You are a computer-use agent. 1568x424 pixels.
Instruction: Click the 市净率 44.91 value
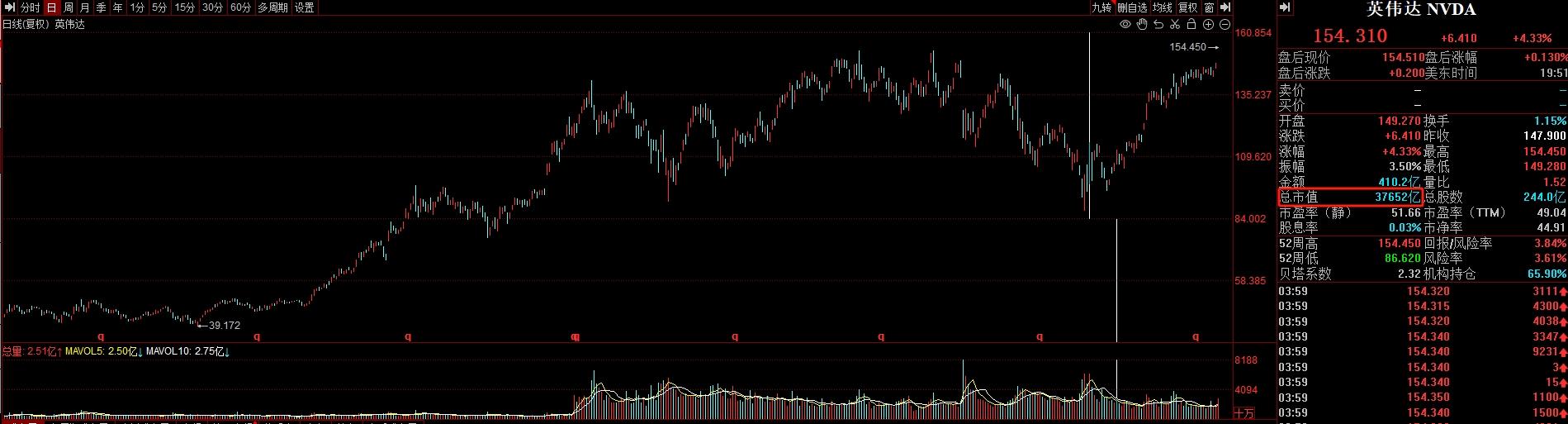[x=1551, y=228]
